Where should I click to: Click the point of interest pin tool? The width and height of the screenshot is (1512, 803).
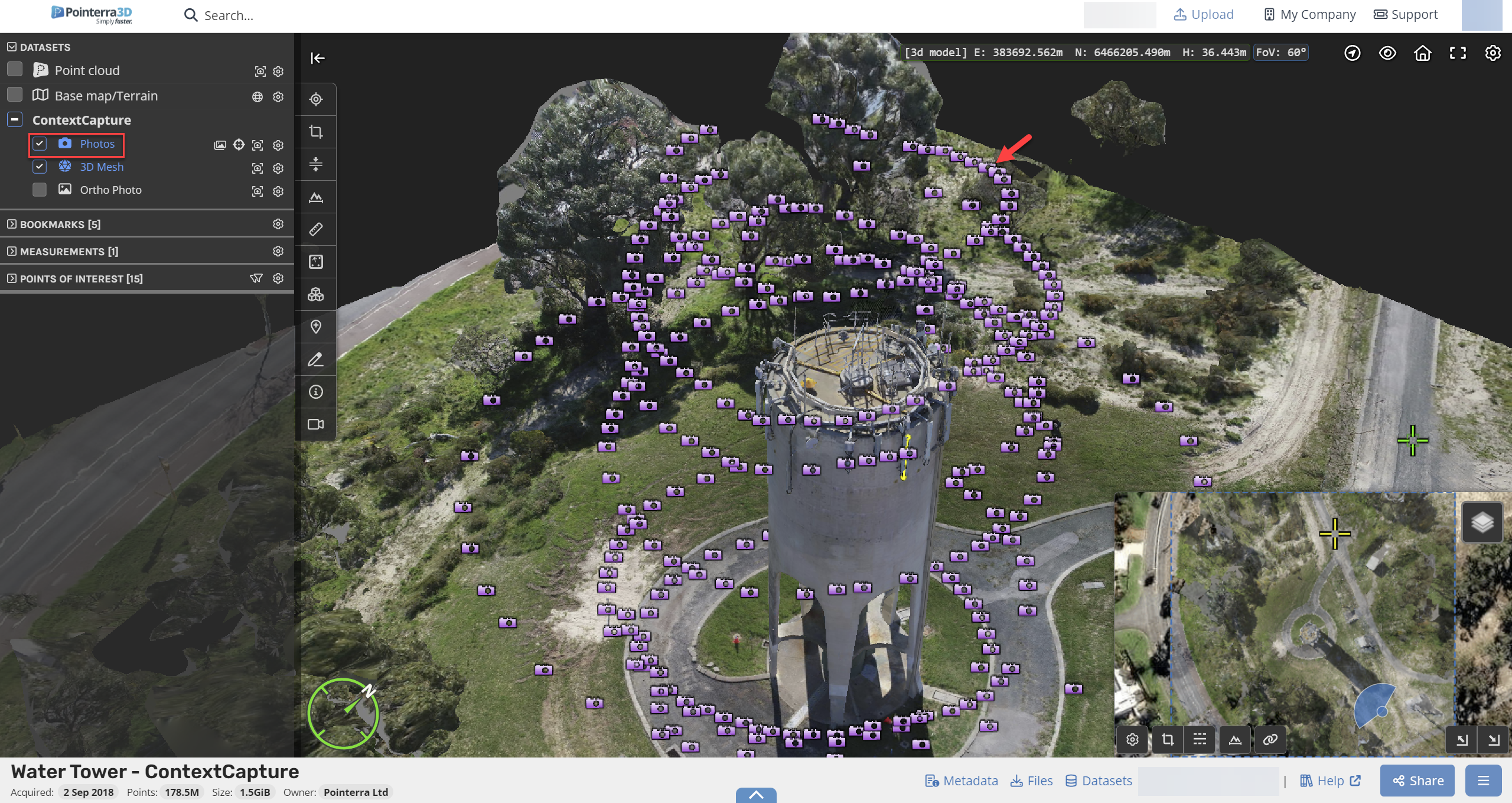316,327
